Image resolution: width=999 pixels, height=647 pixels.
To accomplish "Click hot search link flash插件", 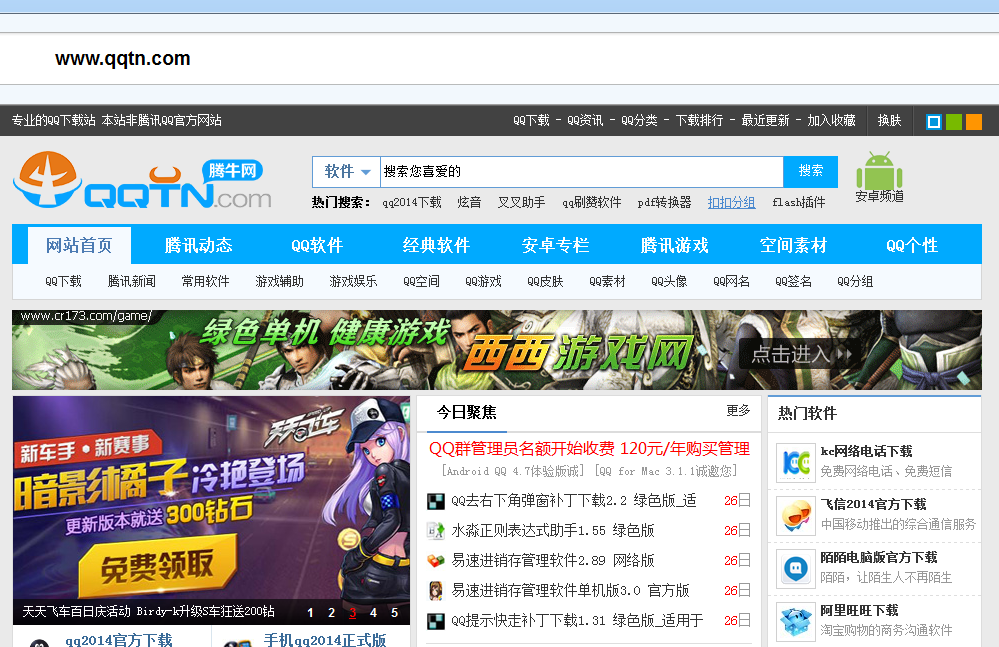I will pos(798,203).
